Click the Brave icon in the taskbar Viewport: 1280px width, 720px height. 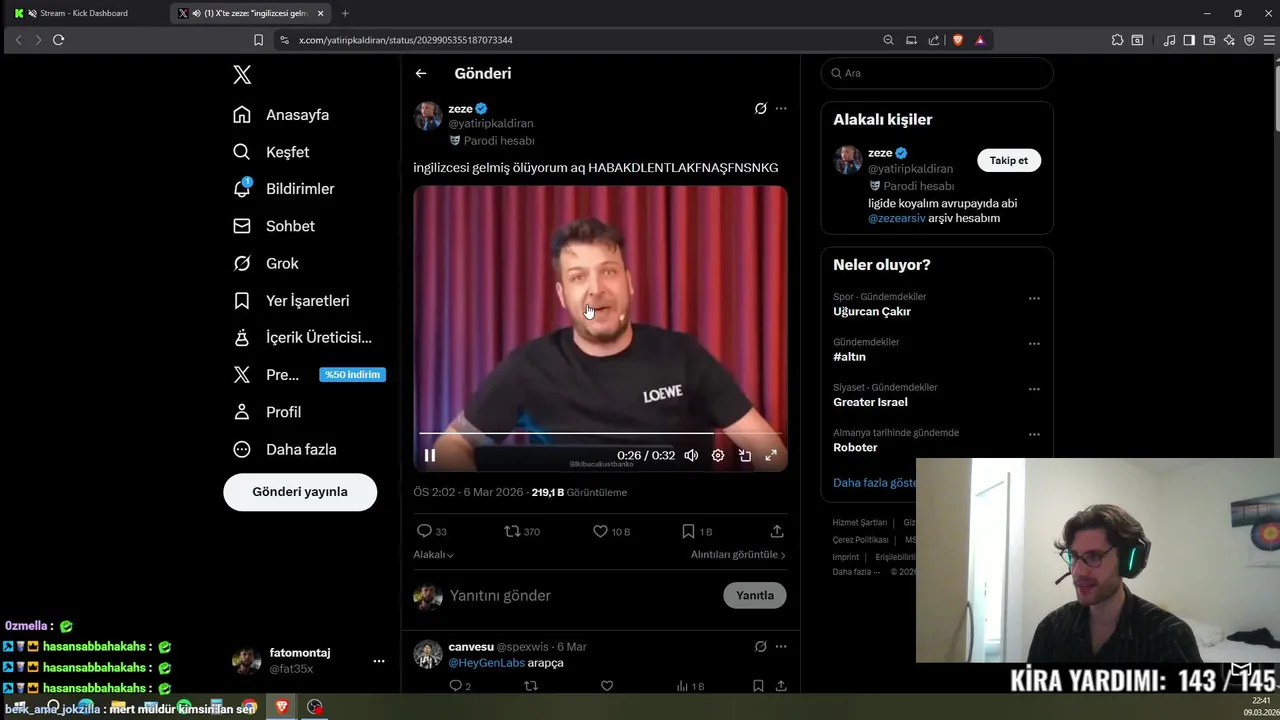coord(282,707)
